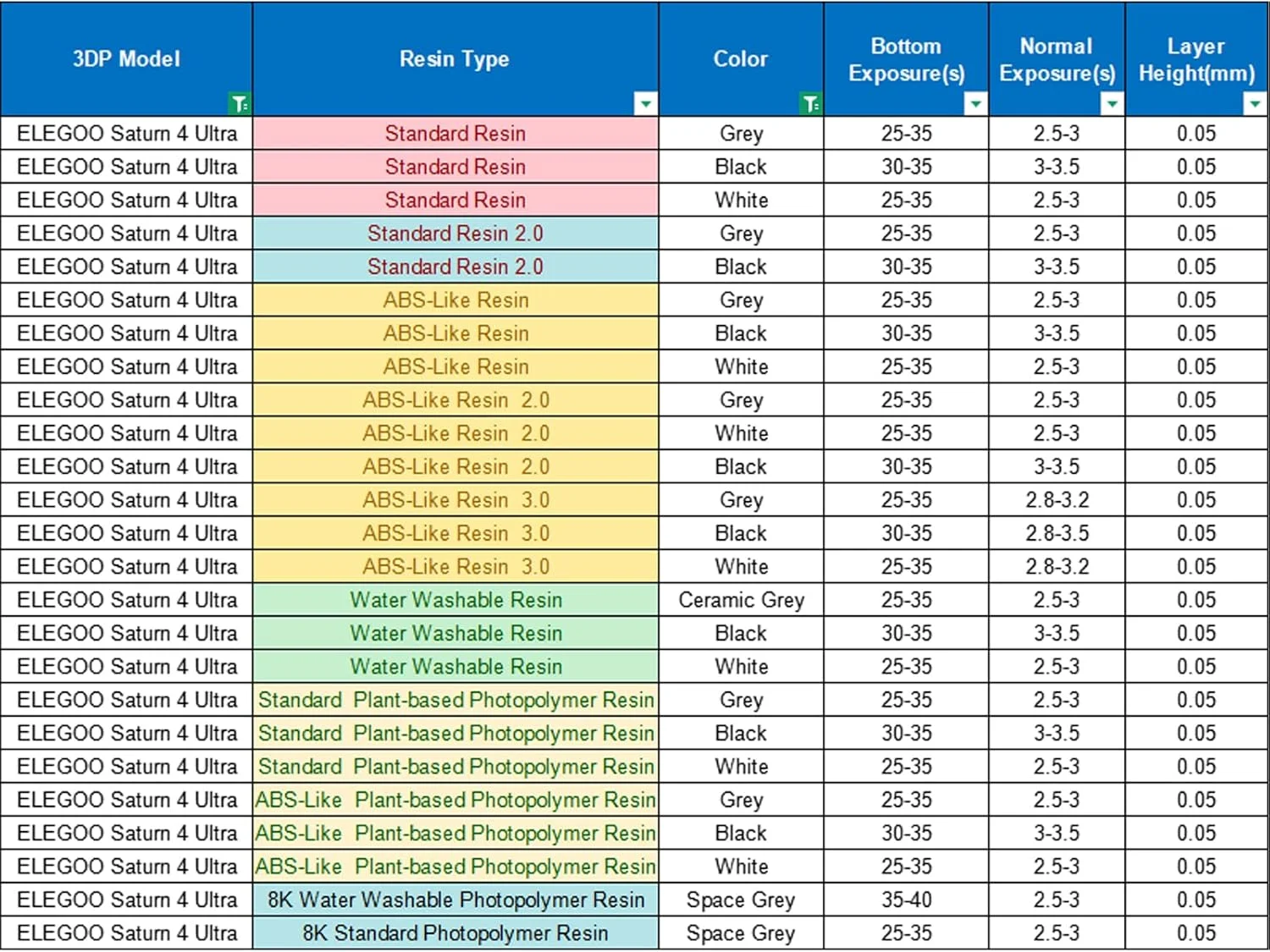Click the Color column header label

point(740,58)
